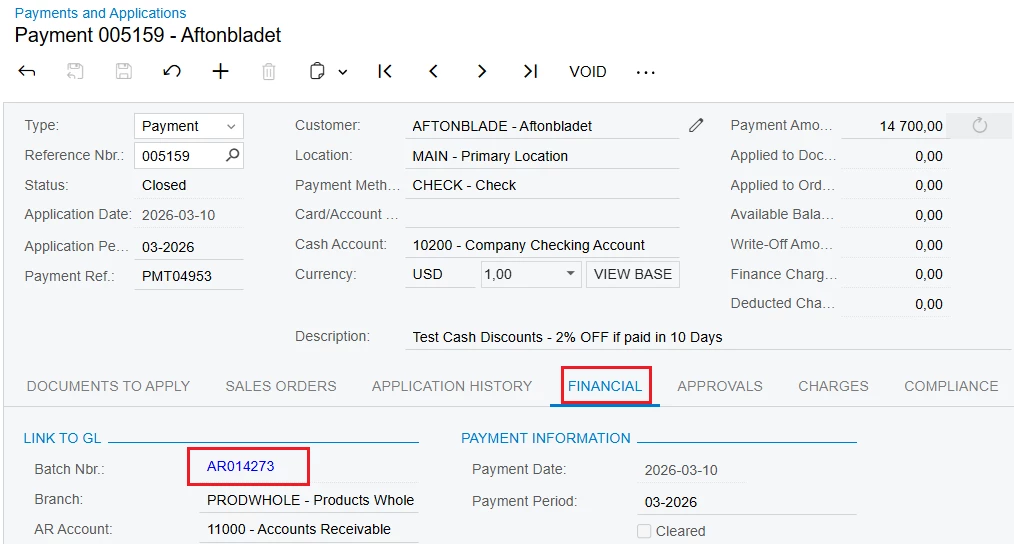Add a new payment record with plus icon

pos(221,71)
